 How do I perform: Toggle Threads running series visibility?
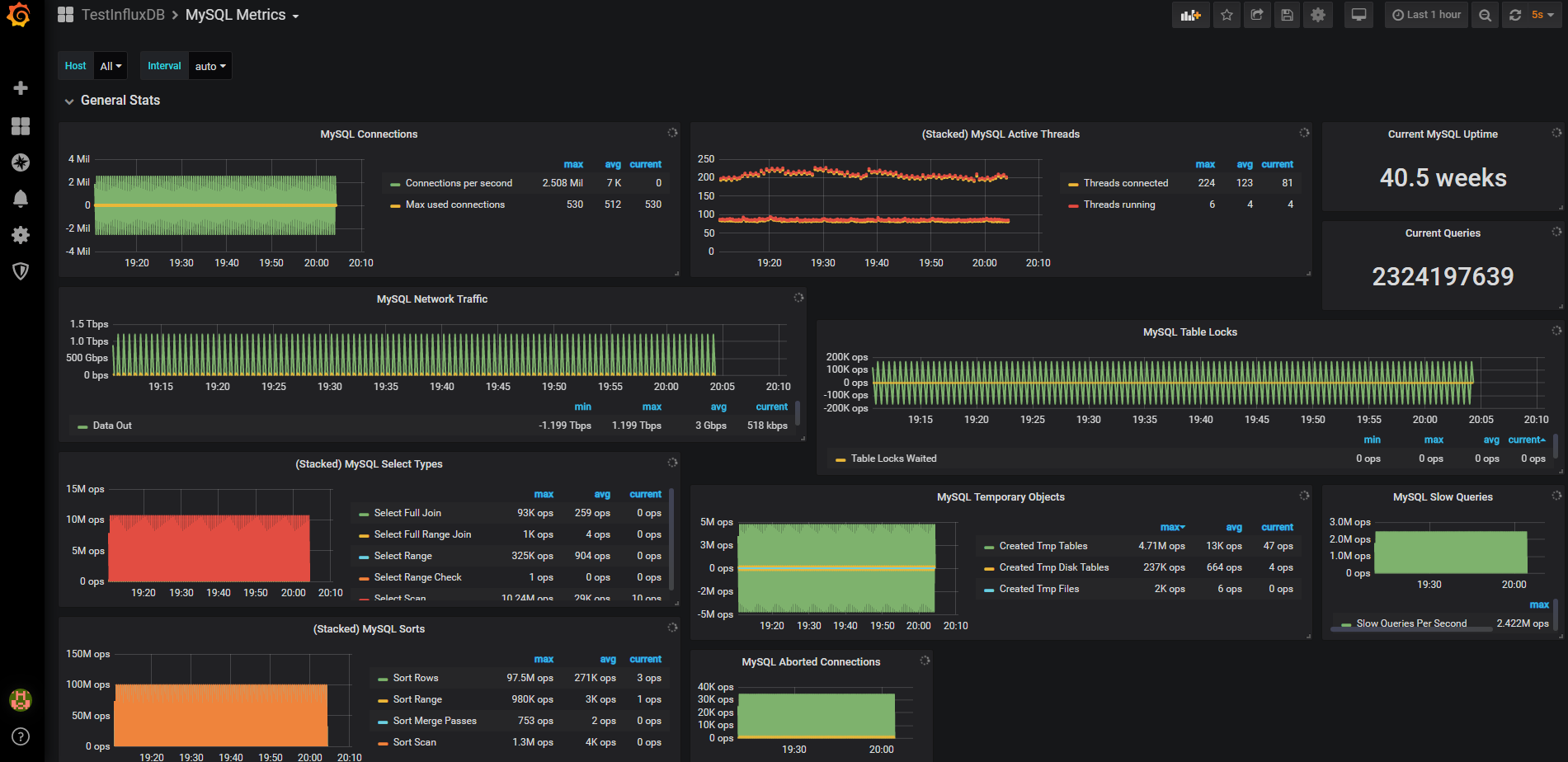(1119, 205)
